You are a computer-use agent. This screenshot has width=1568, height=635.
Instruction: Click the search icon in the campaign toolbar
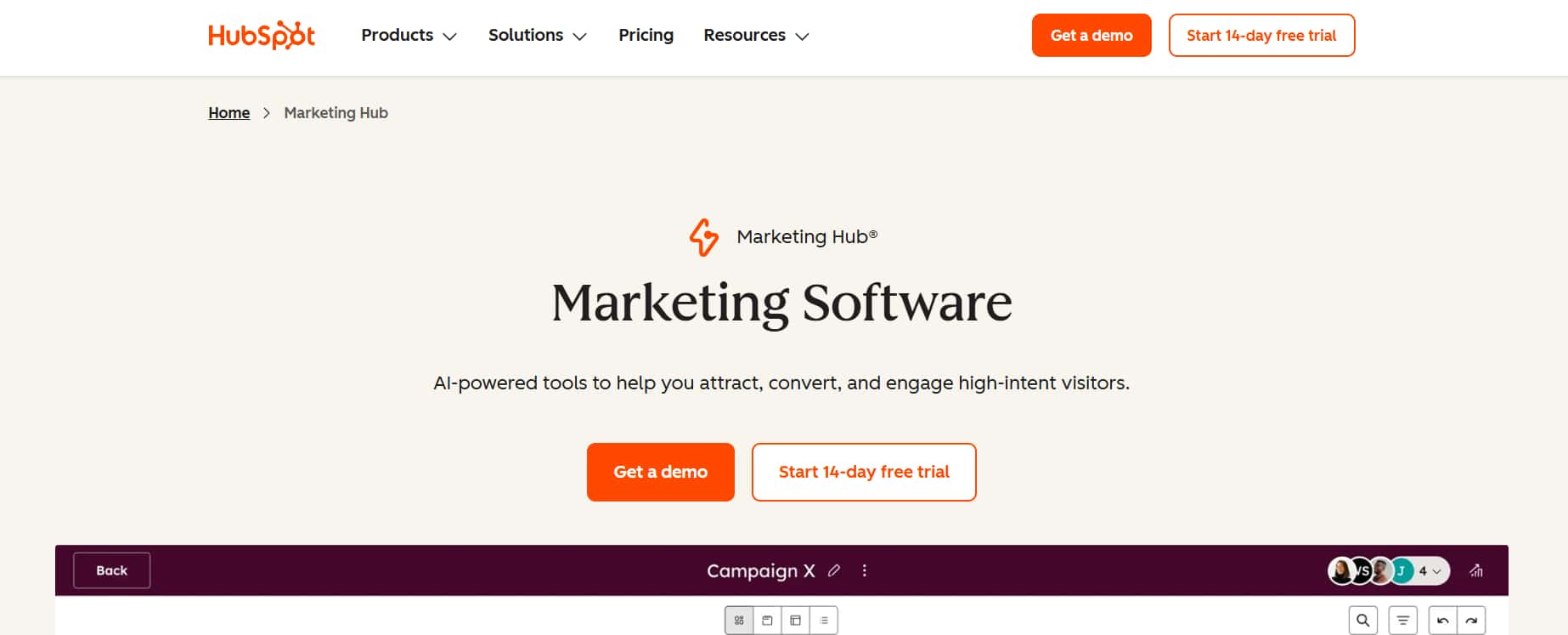(1363, 621)
